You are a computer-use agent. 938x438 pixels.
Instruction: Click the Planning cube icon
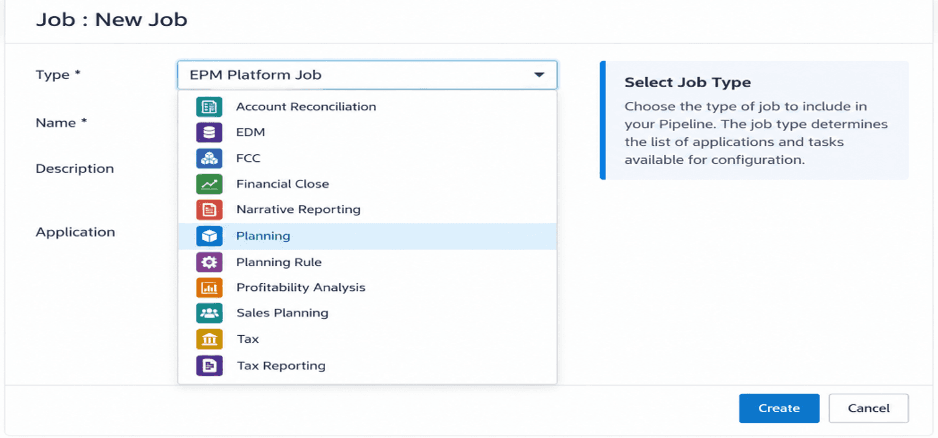pos(209,236)
